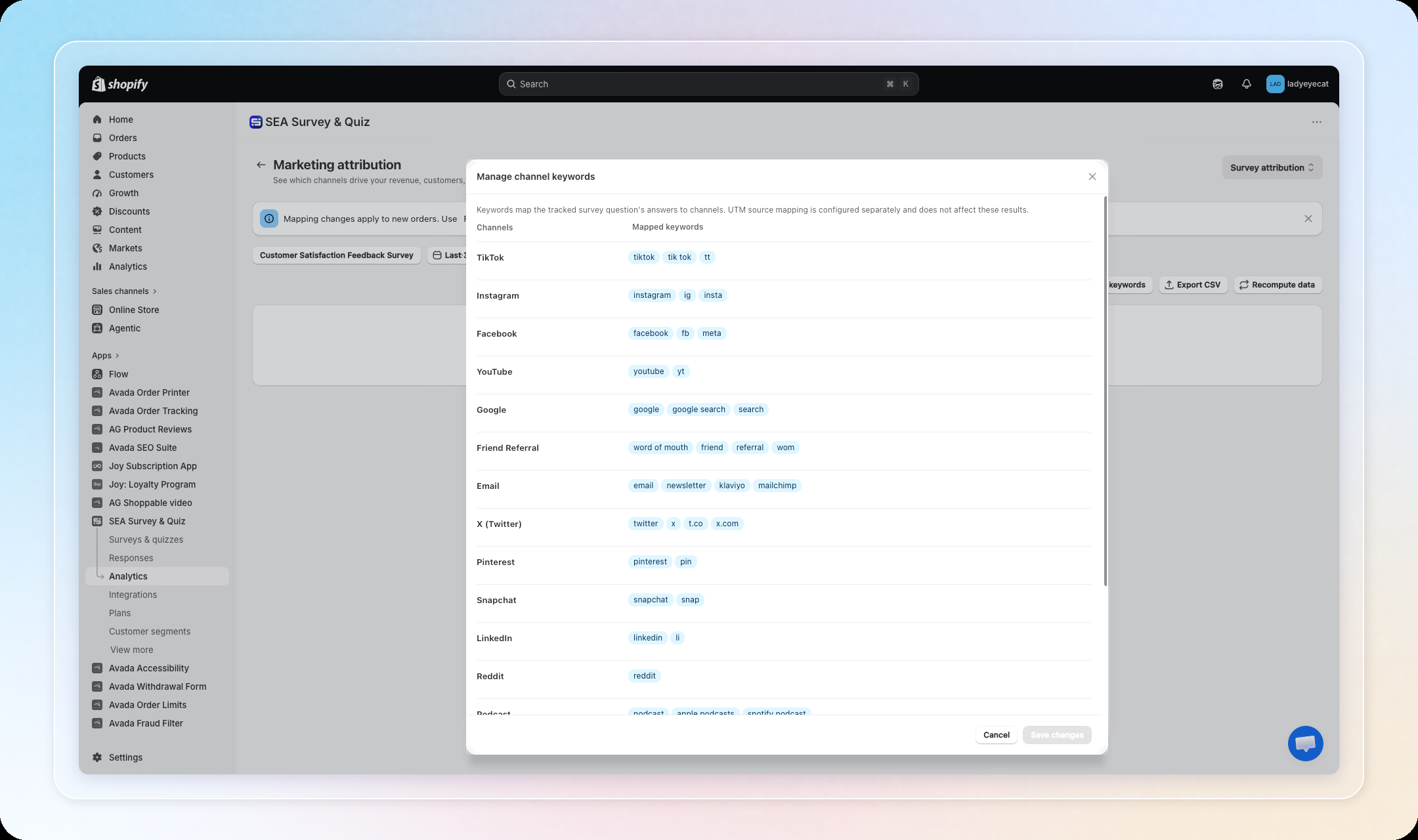The height and width of the screenshot is (840, 1418).
Task: Open the three-dot app menu
Action: (x=1317, y=122)
